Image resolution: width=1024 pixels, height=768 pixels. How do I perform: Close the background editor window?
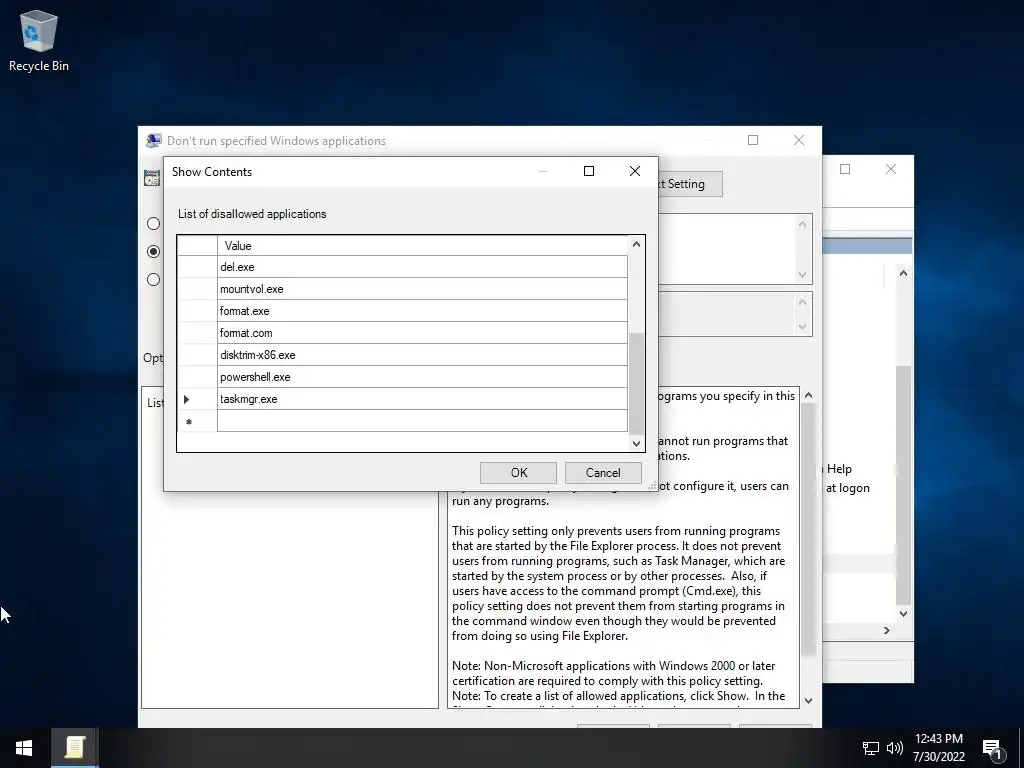pos(891,169)
